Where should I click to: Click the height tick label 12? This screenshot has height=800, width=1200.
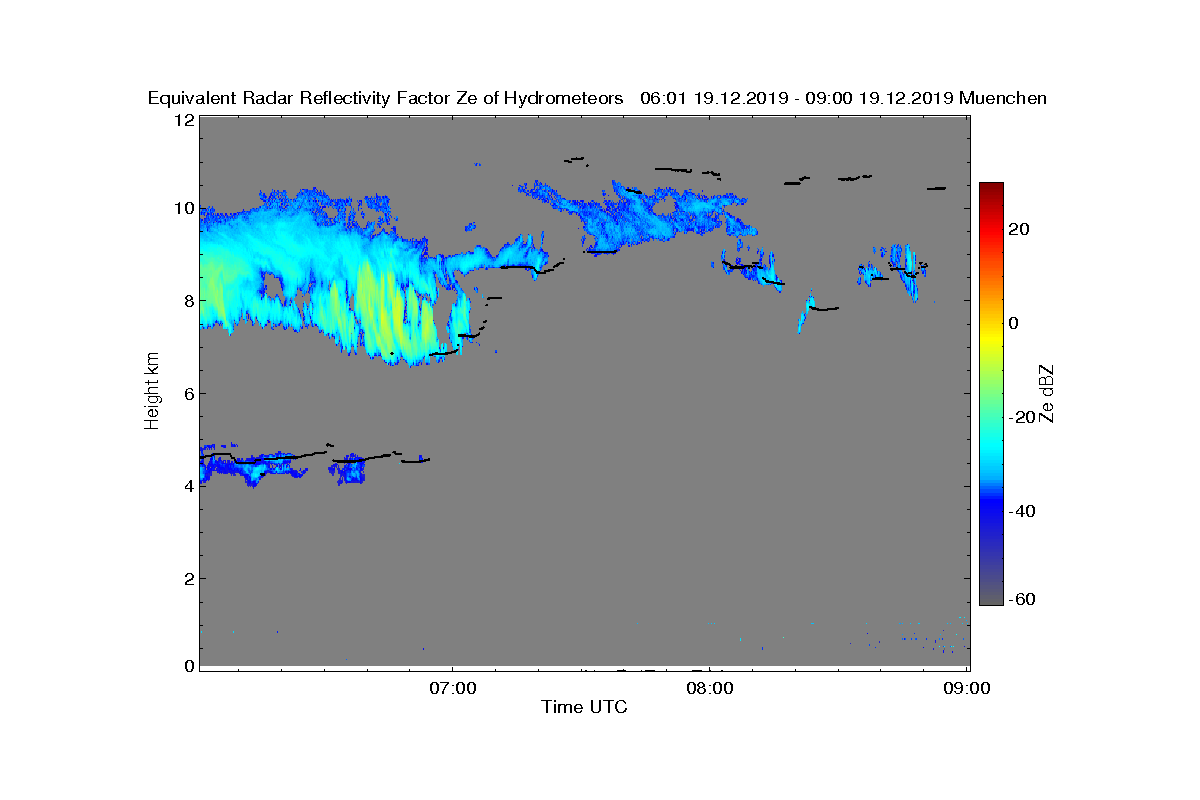(x=184, y=120)
